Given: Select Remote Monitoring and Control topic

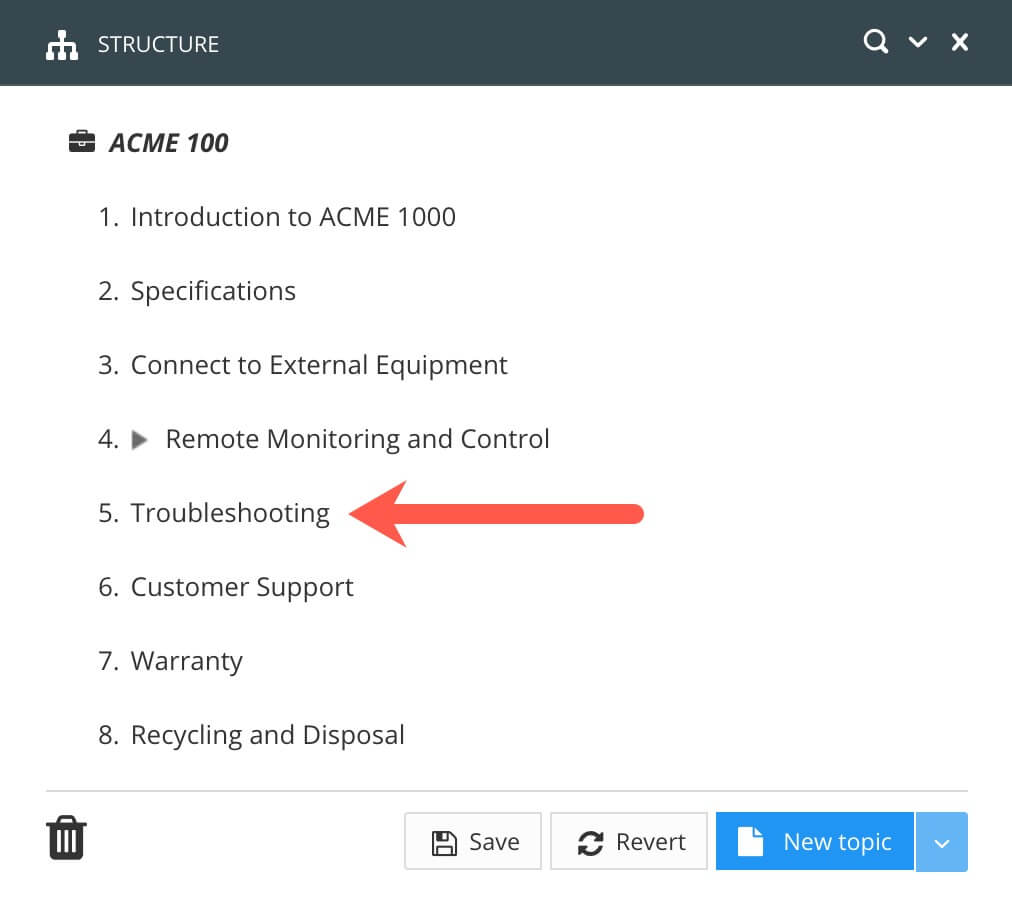Looking at the screenshot, I should 357,439.
